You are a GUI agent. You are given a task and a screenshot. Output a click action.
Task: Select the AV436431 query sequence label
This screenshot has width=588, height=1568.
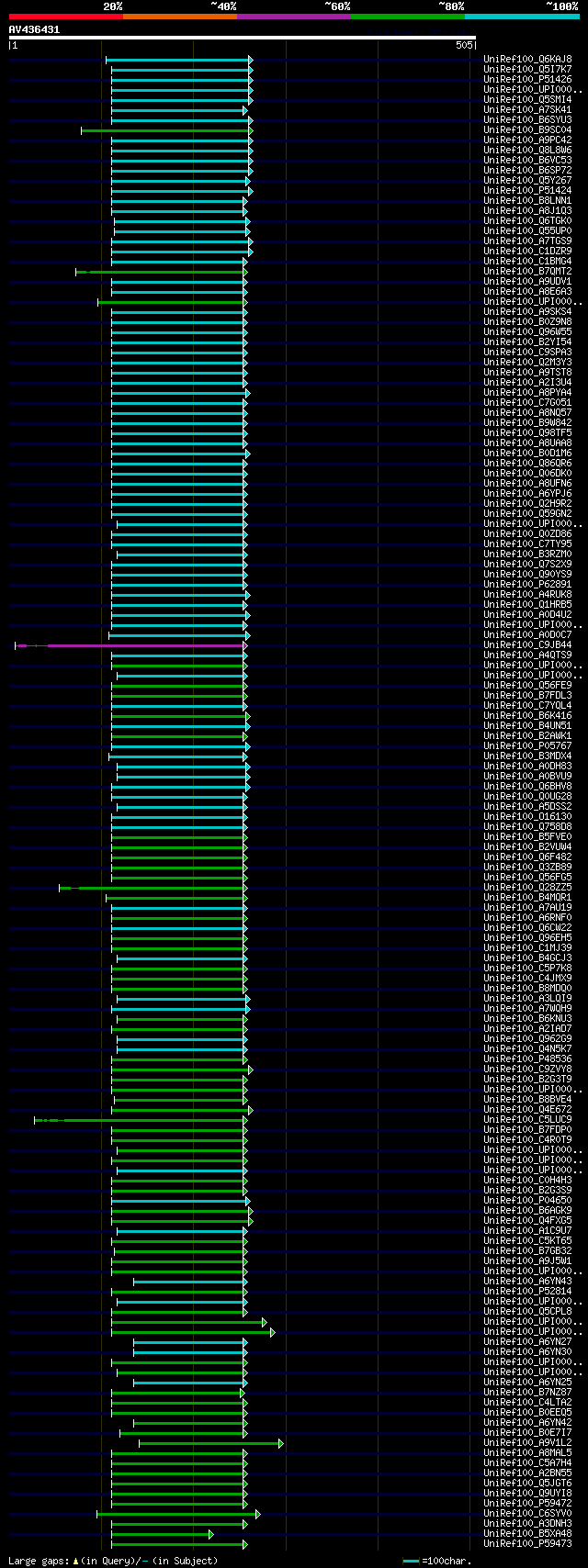[34, 29]
